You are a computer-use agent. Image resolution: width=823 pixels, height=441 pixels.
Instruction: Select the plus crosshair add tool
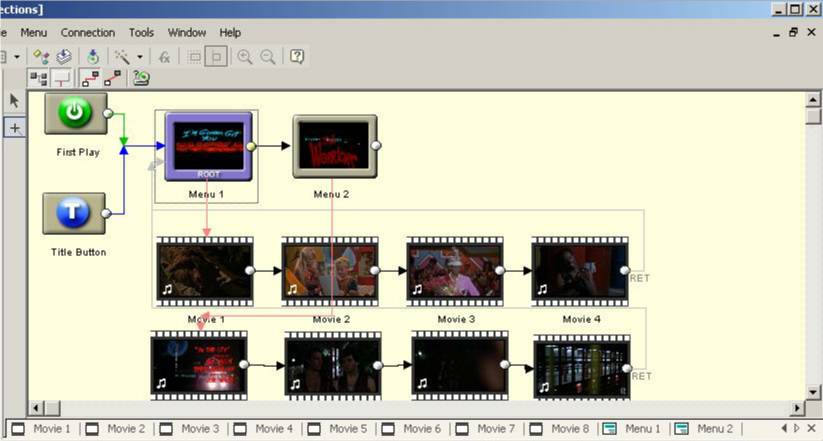coord(15,128)
